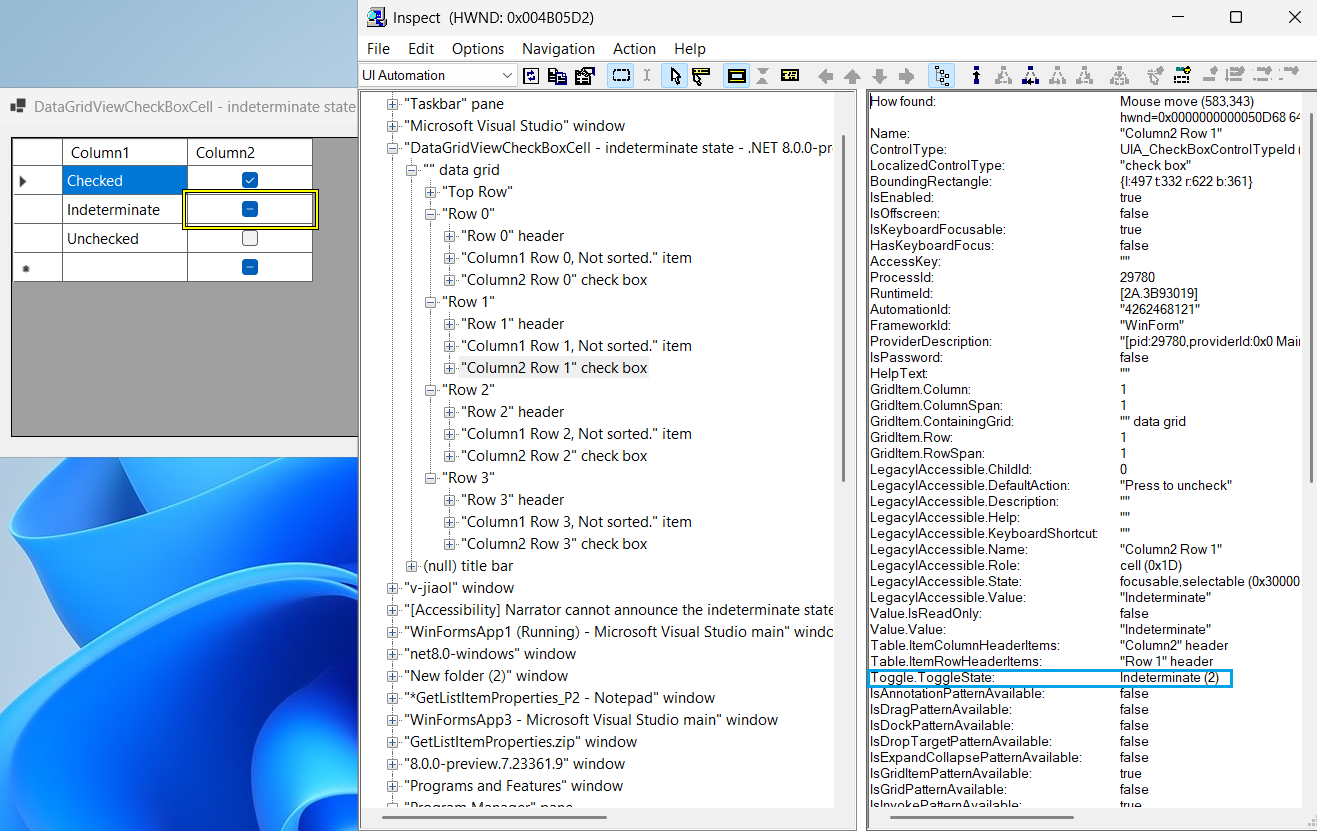Toggle the Always on Top toolbar icon

736,75
